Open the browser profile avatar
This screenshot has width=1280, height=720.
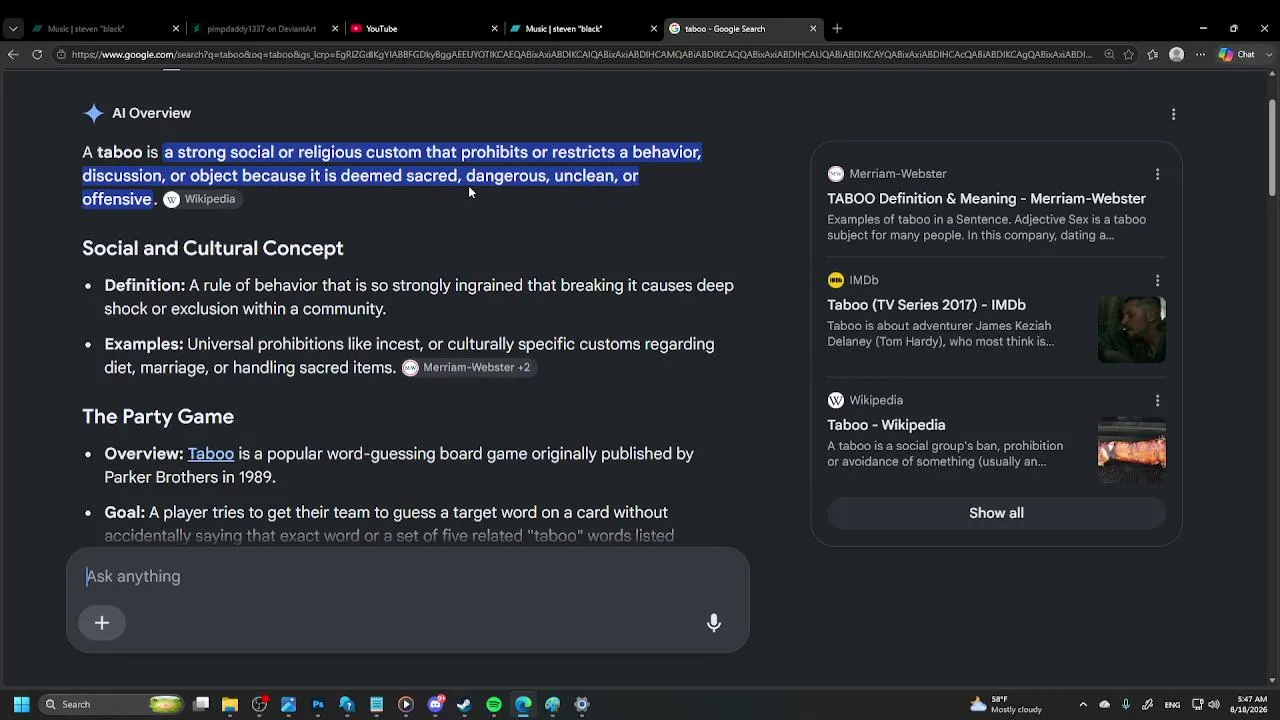[1177, 55]
